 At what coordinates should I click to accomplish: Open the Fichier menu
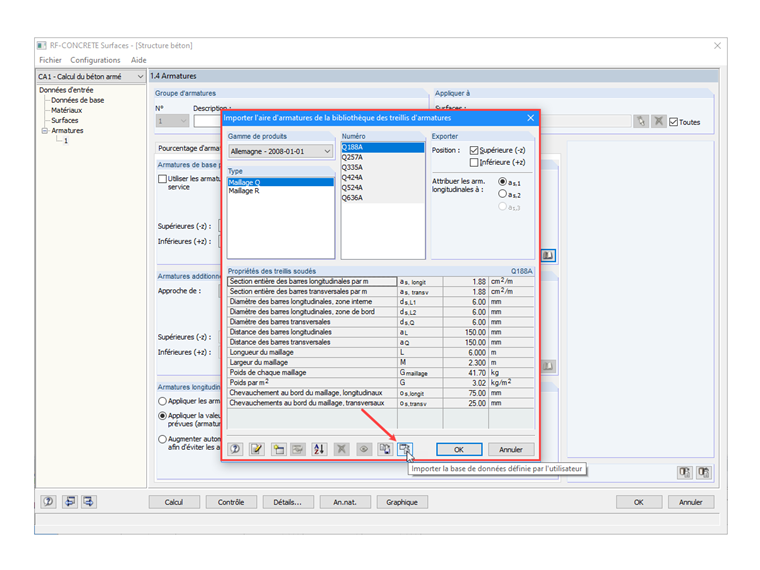[x=50, y=60]
